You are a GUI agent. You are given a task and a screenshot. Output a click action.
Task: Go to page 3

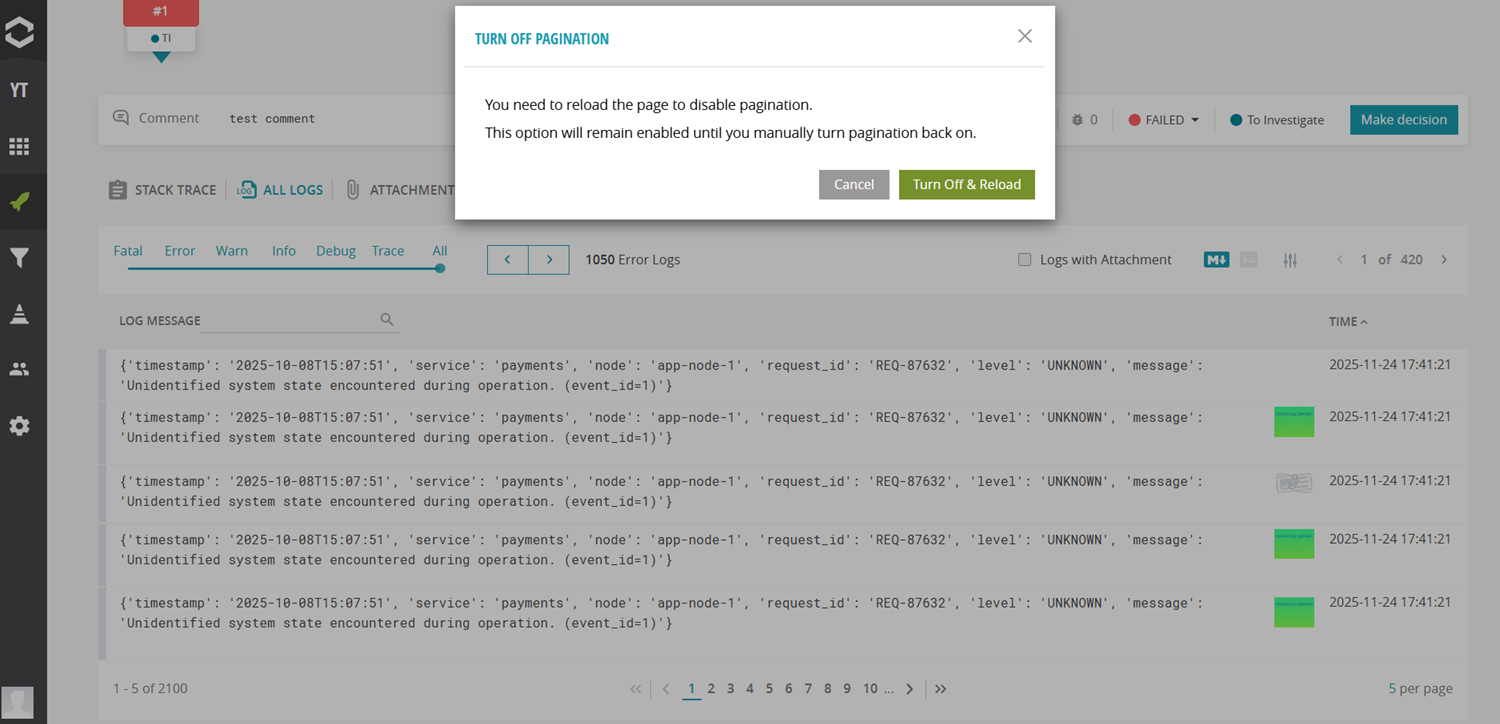[731, 689]
